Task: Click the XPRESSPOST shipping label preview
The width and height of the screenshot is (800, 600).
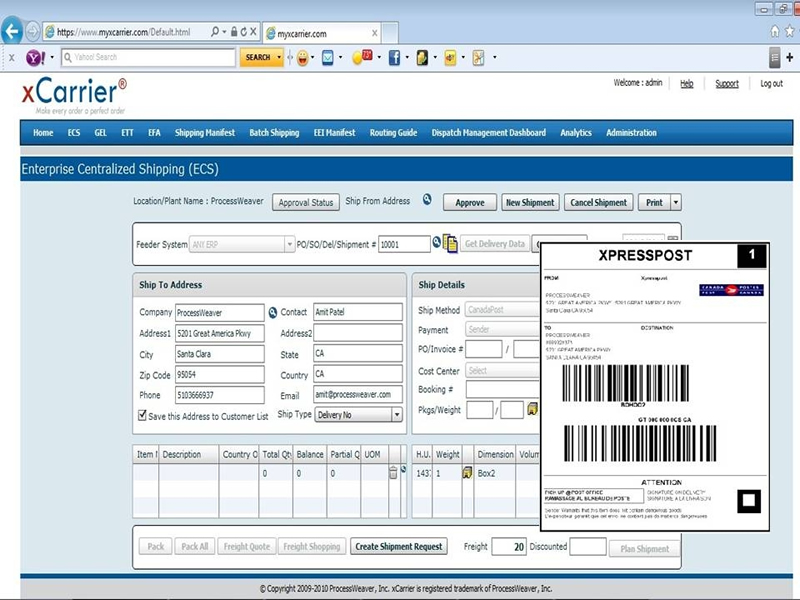Action: (655, 387)
